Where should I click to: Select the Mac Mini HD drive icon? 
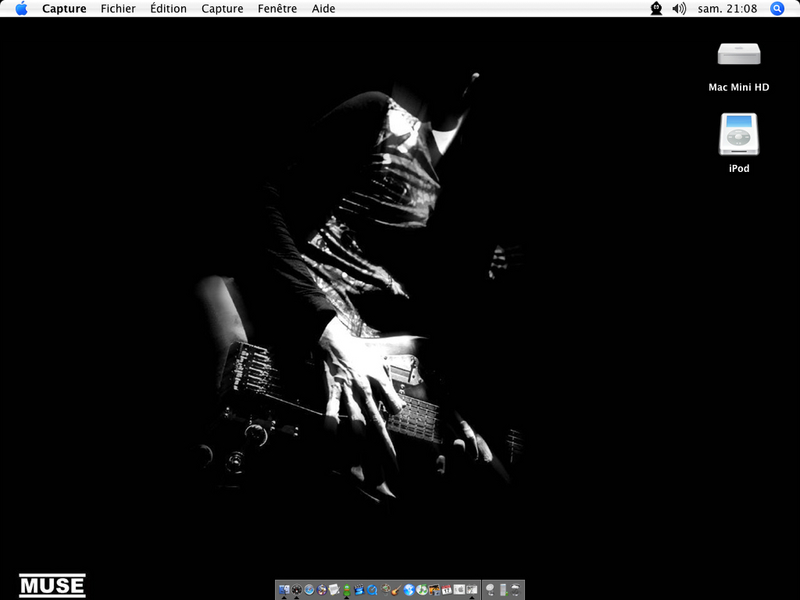739,55
